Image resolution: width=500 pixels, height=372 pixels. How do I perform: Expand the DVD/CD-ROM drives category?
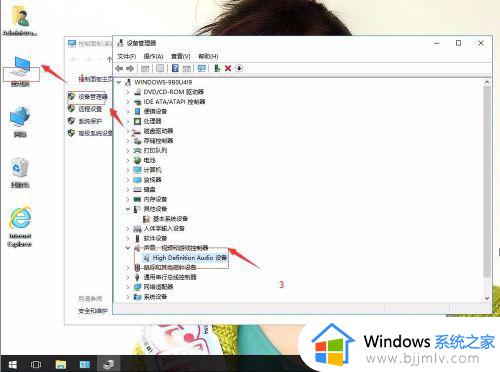(x=128, y=92)
